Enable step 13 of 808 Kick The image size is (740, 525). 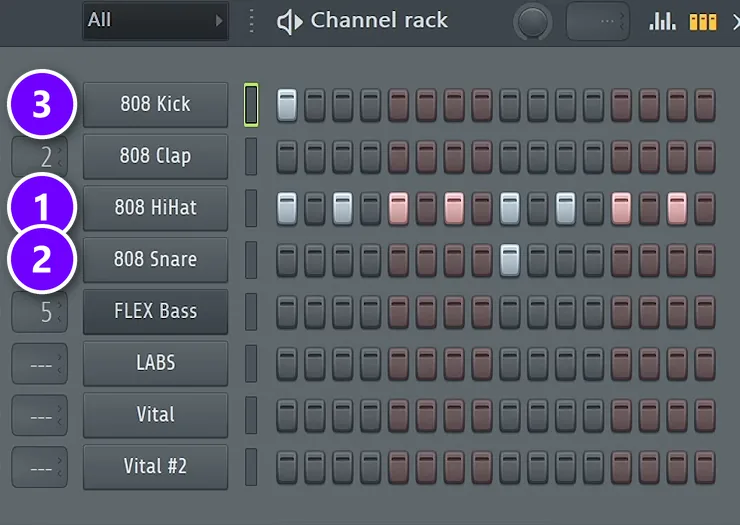(621, 105)
